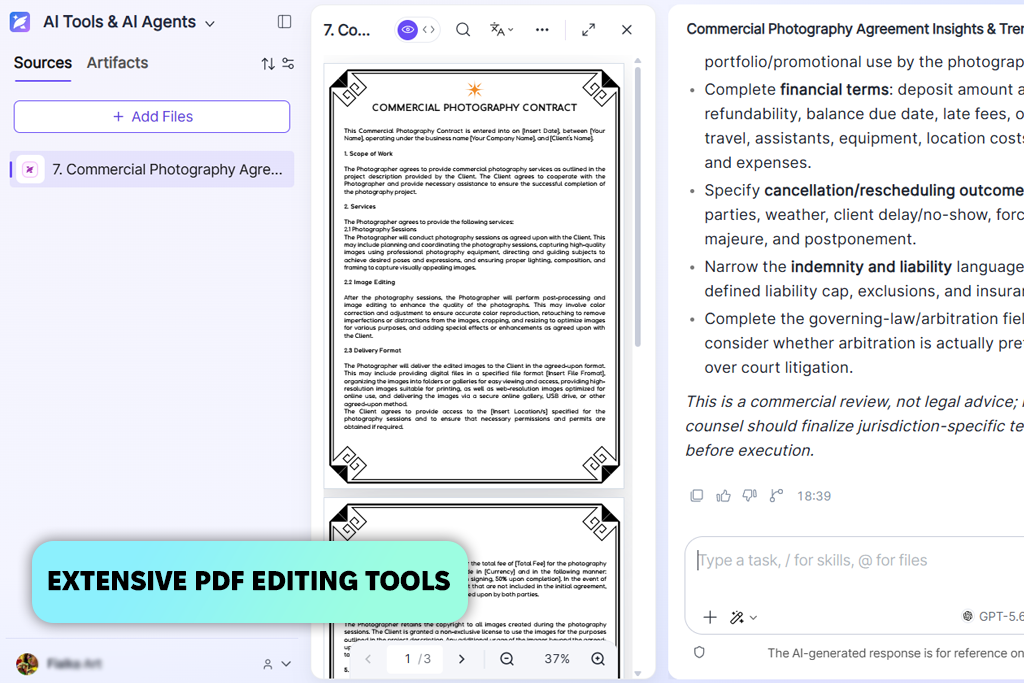The height and width of the screenshot is (683, 1024).
Task: Click the COMMERCIAL PHOTOGRAPHY CONTRACT heading
Action: (474, 107)
